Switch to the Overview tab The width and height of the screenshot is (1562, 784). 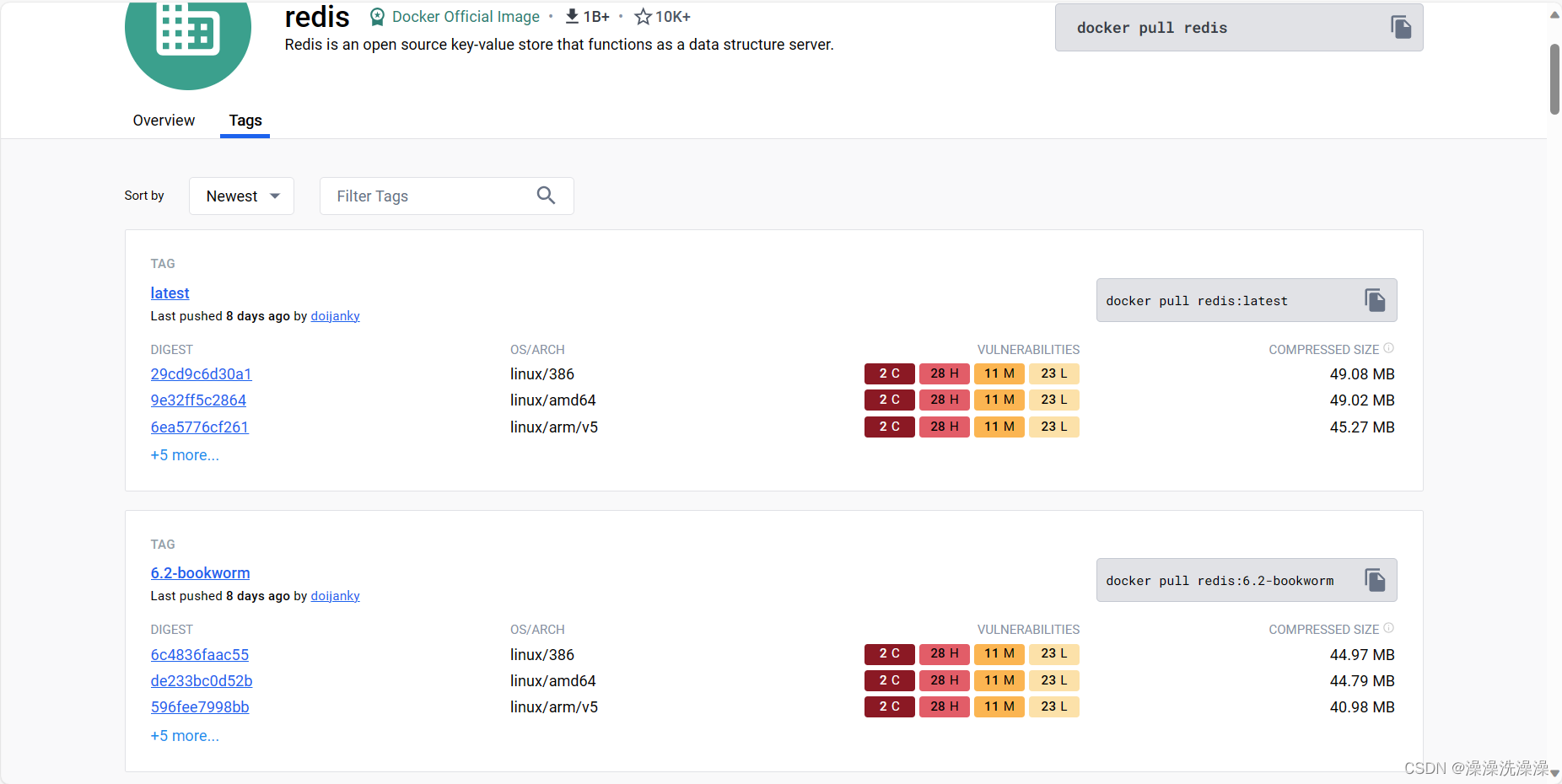[164, 121]
